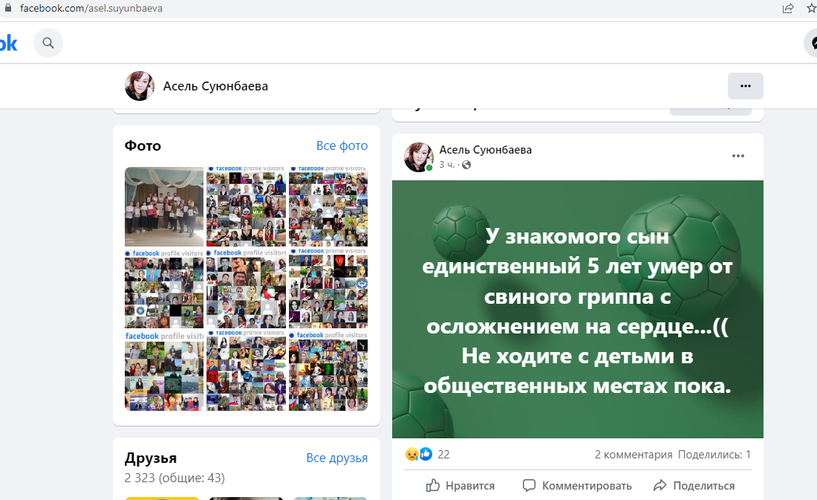Open the post's three-dot options menu
Viewport: 817px width, 500px height.
[x=738, y=156]
